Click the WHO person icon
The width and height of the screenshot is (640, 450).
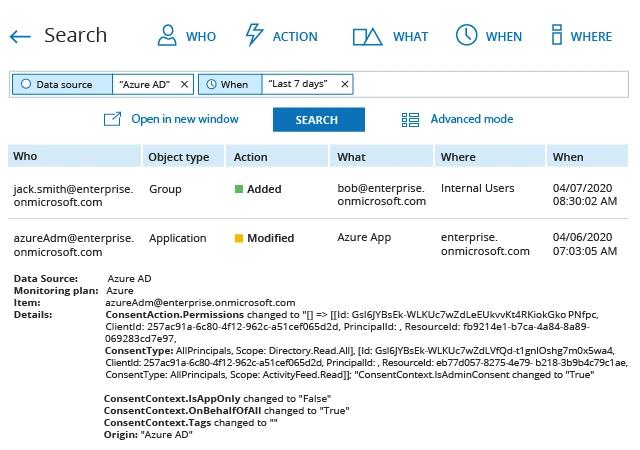[x=167, y=35]
